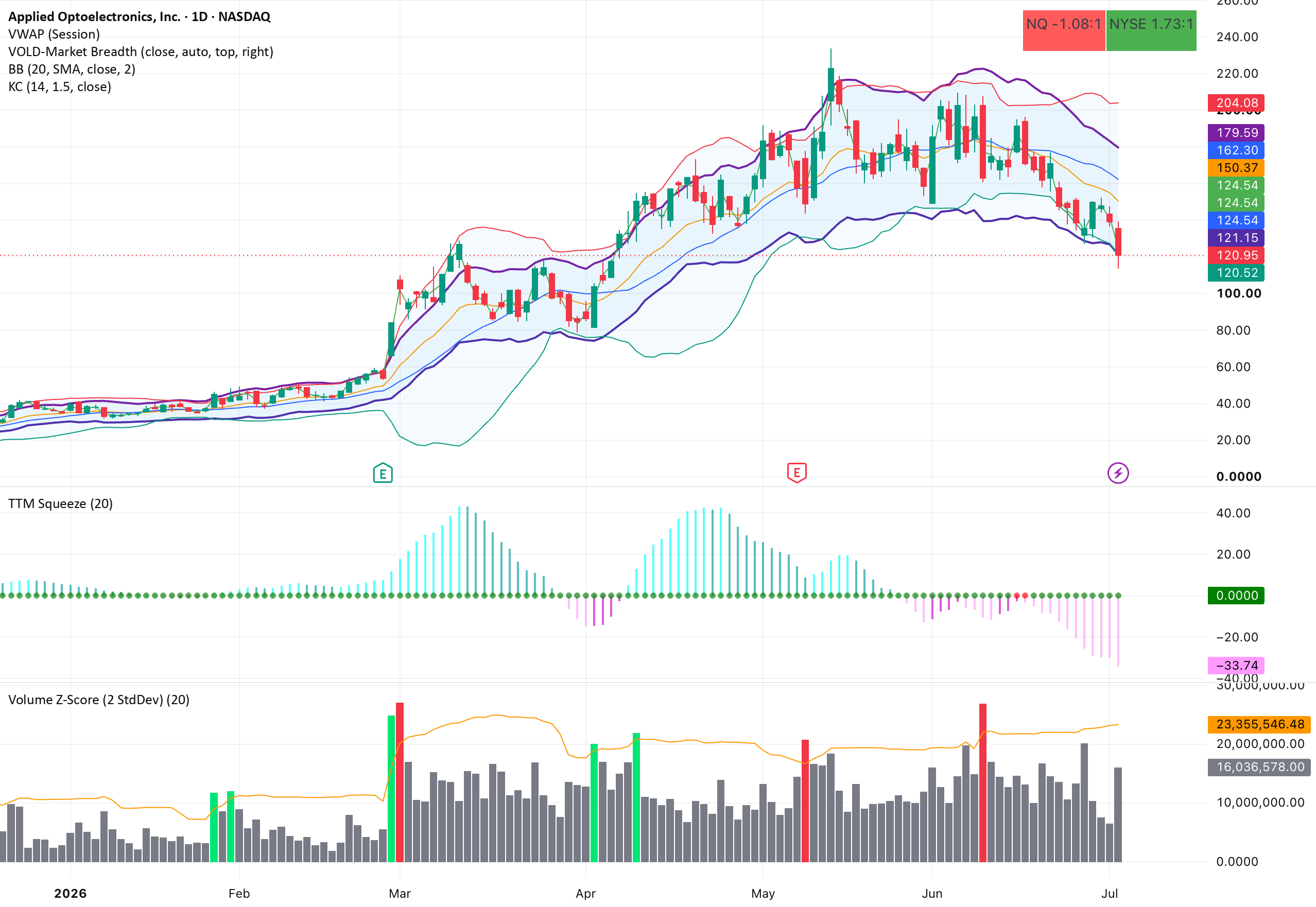Click the bold 100.00 price axis label
Viewport: 1316px width, 907px height.
pyautogui.click(x=1239, y=293)
